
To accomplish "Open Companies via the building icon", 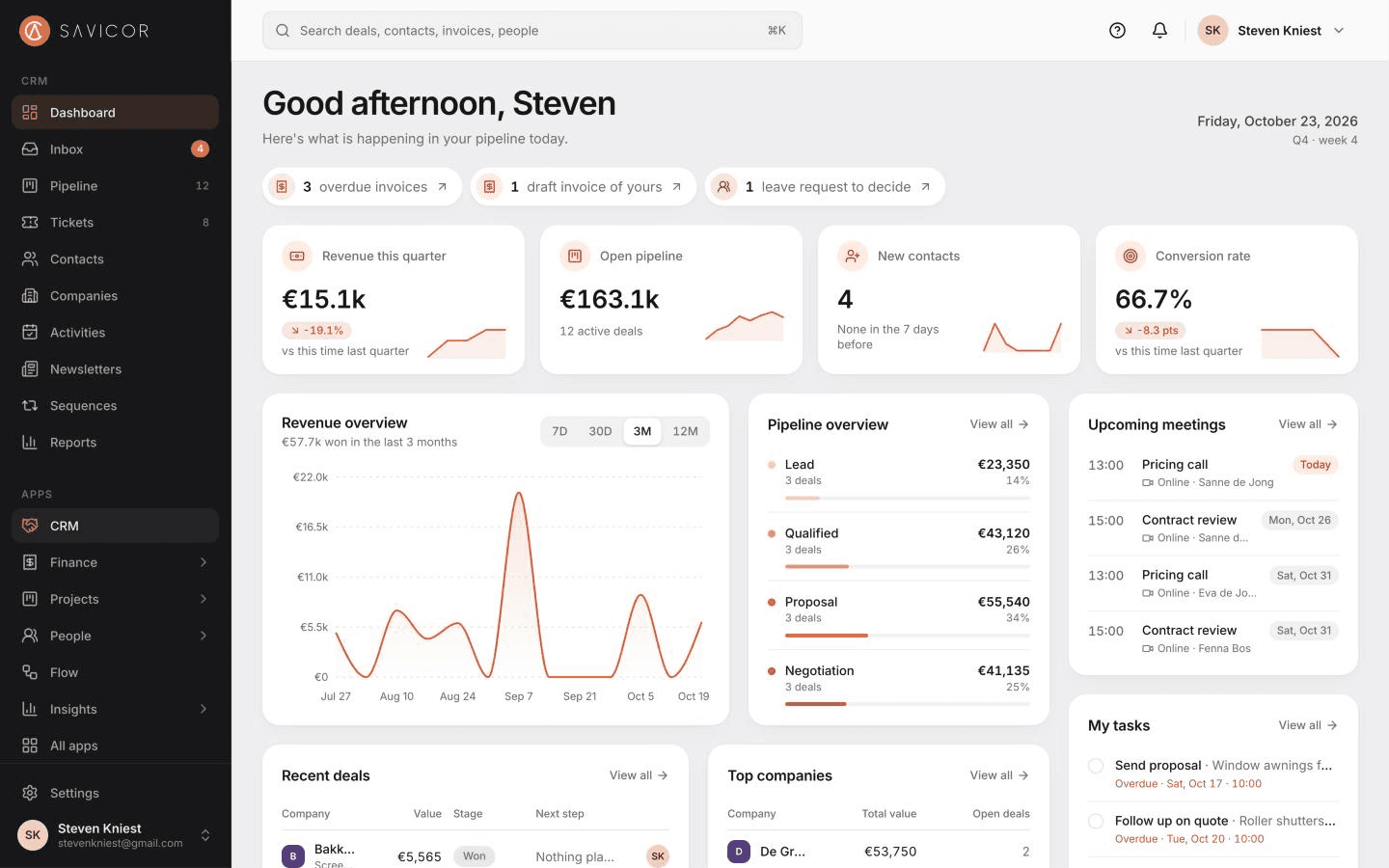I will click(x=30, y=296).
